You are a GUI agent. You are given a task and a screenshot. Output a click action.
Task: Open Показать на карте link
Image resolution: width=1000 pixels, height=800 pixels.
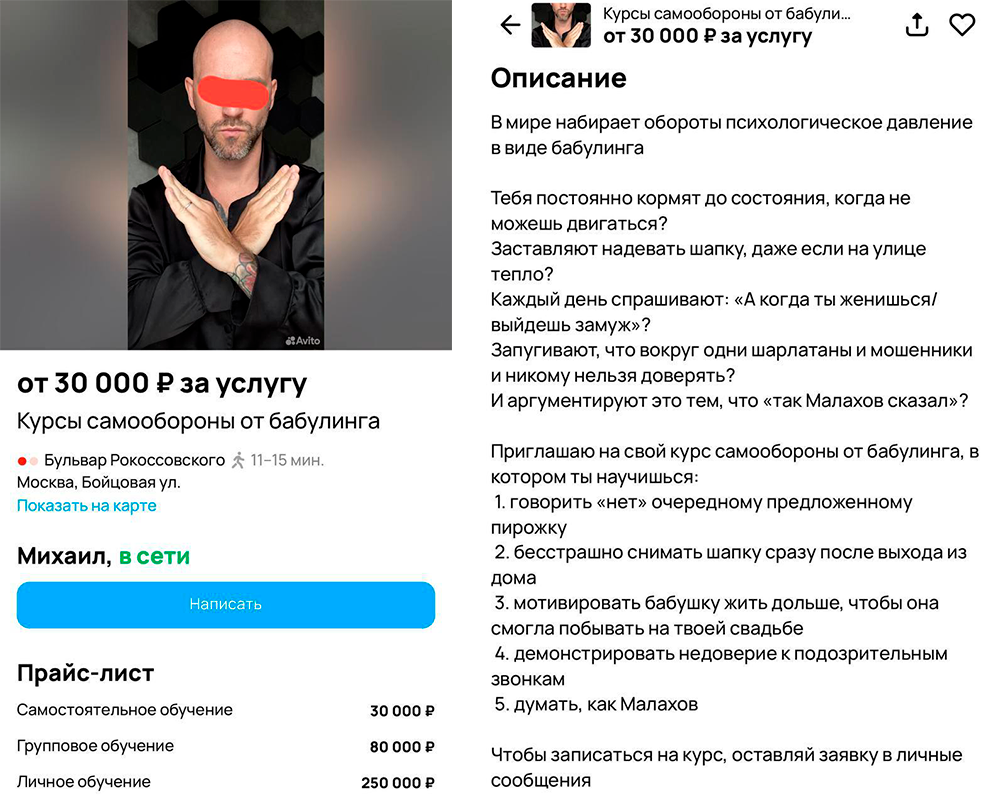tap(86, 505)
